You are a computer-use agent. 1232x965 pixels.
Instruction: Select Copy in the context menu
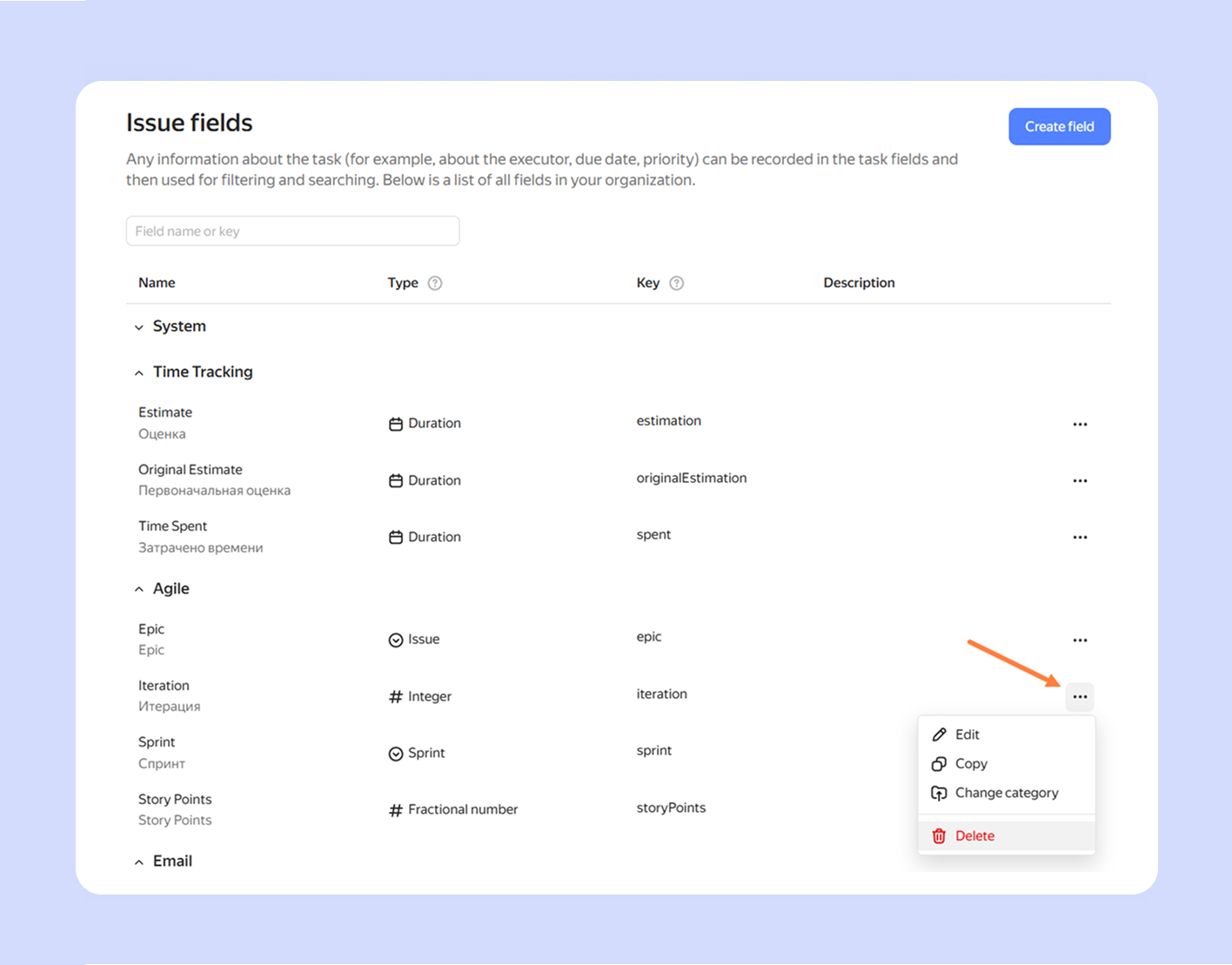click(x=970, y=764)
